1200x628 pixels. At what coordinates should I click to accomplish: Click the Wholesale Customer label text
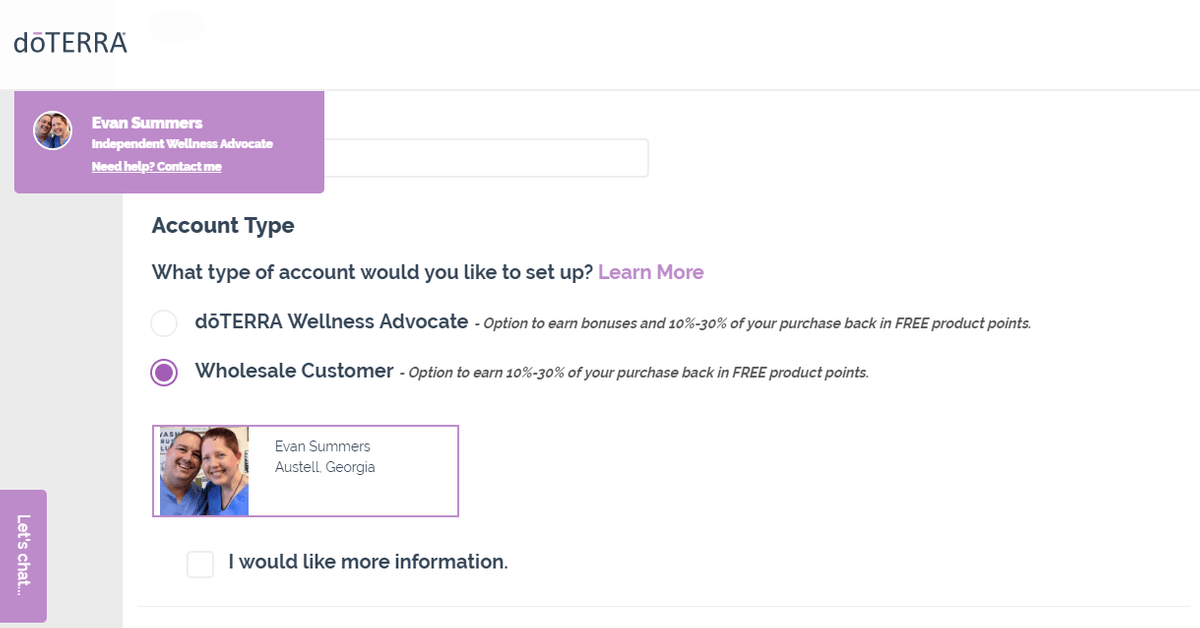click(x=294, y=371)
